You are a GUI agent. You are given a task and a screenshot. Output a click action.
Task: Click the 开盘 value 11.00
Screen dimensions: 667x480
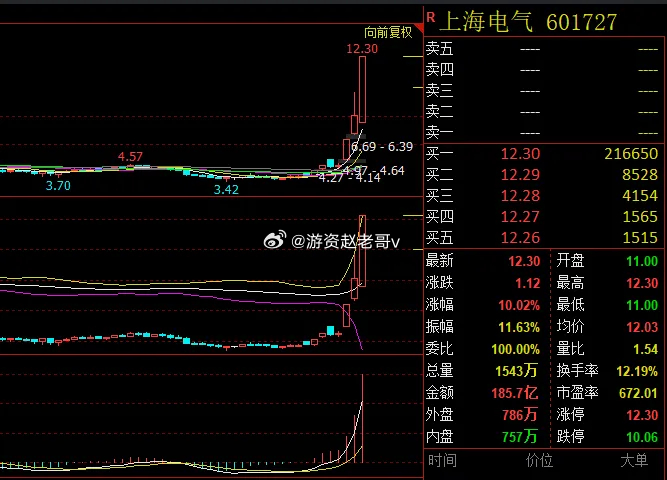pyautogui.click(x=642, y=261)
